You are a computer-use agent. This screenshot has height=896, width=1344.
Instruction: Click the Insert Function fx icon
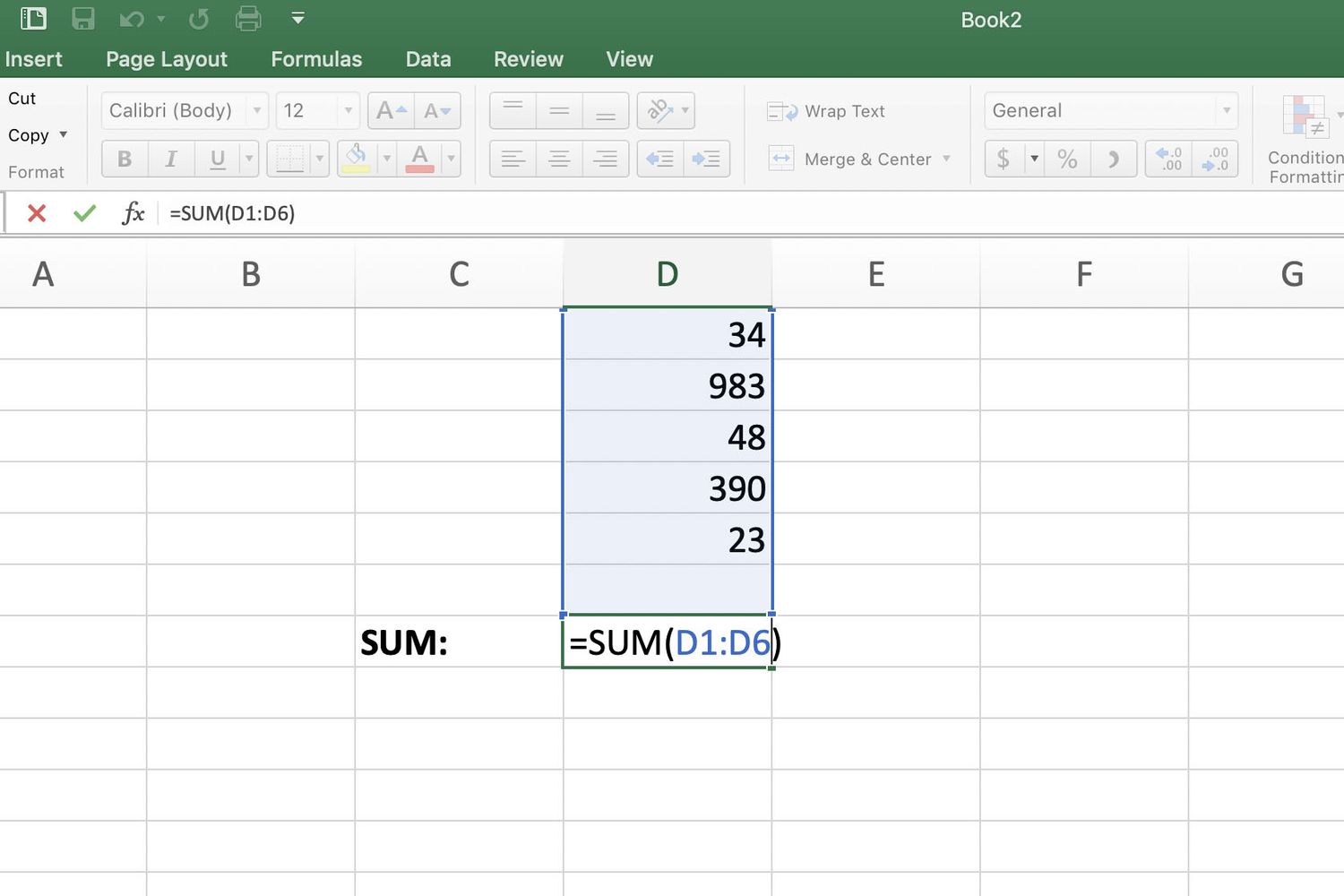[133, 213]
